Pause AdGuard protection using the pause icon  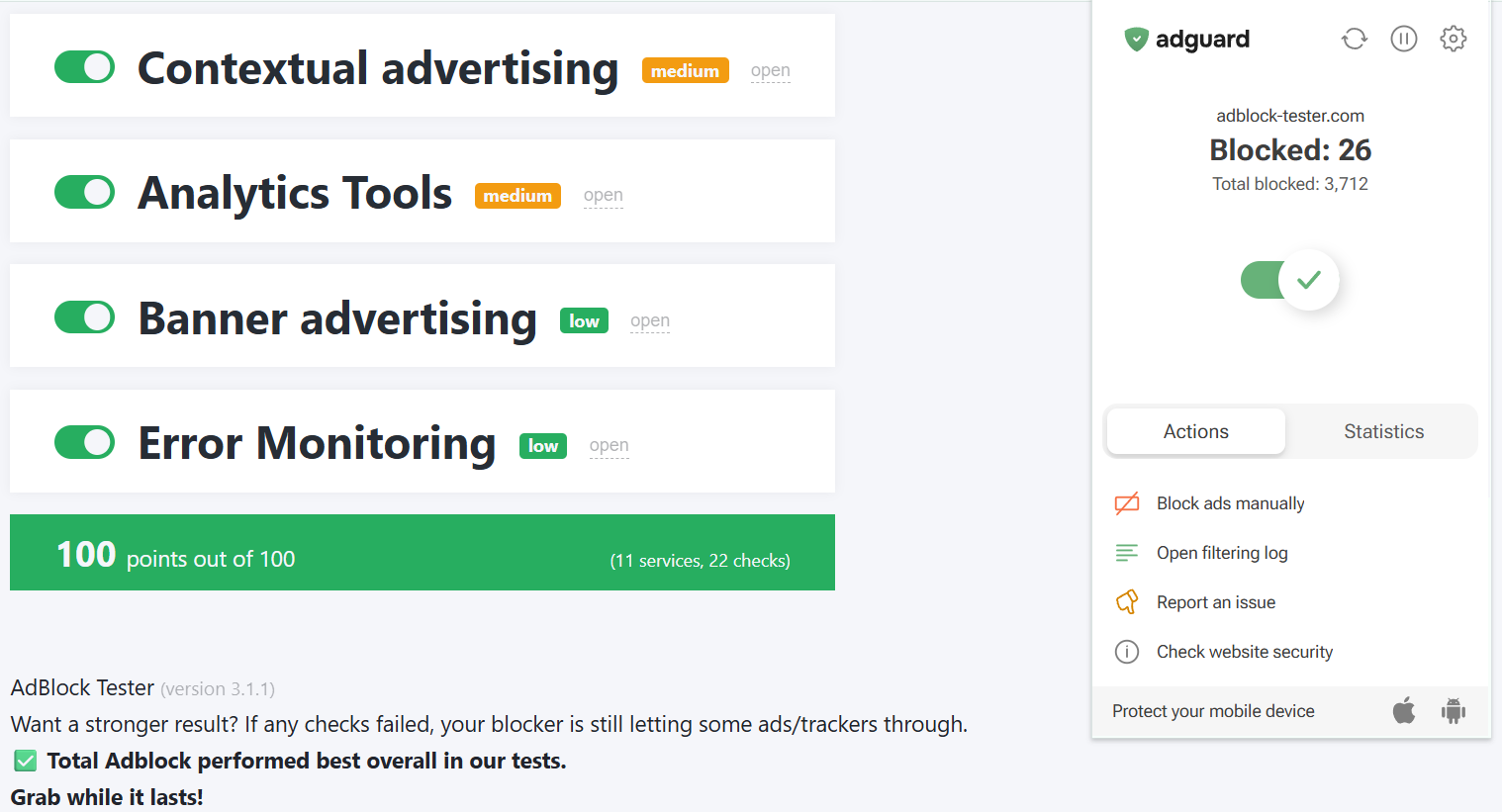pyautogui.click(x=1404, y=39)
